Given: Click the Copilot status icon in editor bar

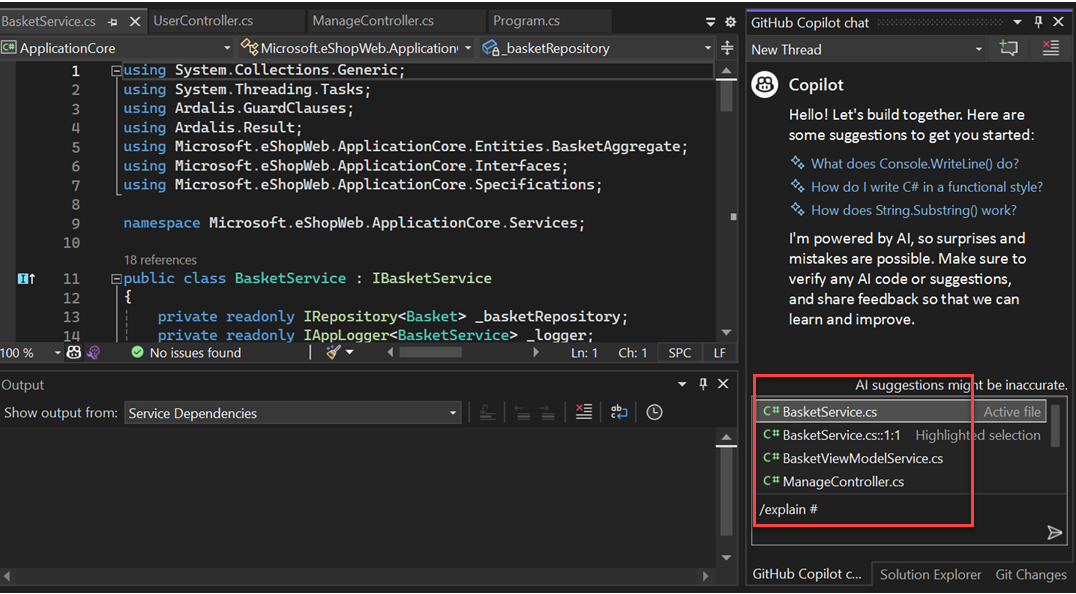Looking at the screenshot, I should pyautogui.click(x=74, y=353).
